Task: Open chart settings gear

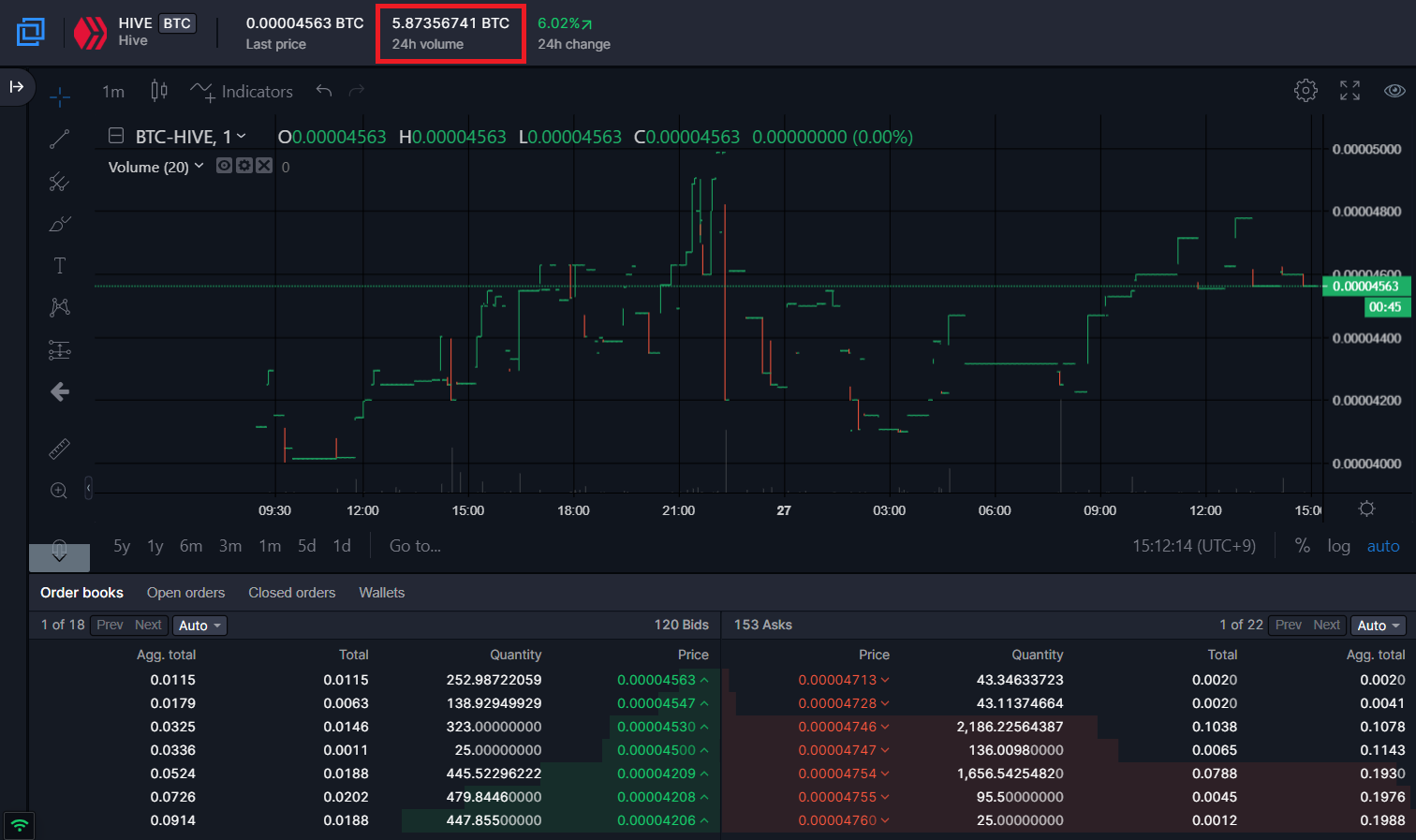Action: 1305,90
